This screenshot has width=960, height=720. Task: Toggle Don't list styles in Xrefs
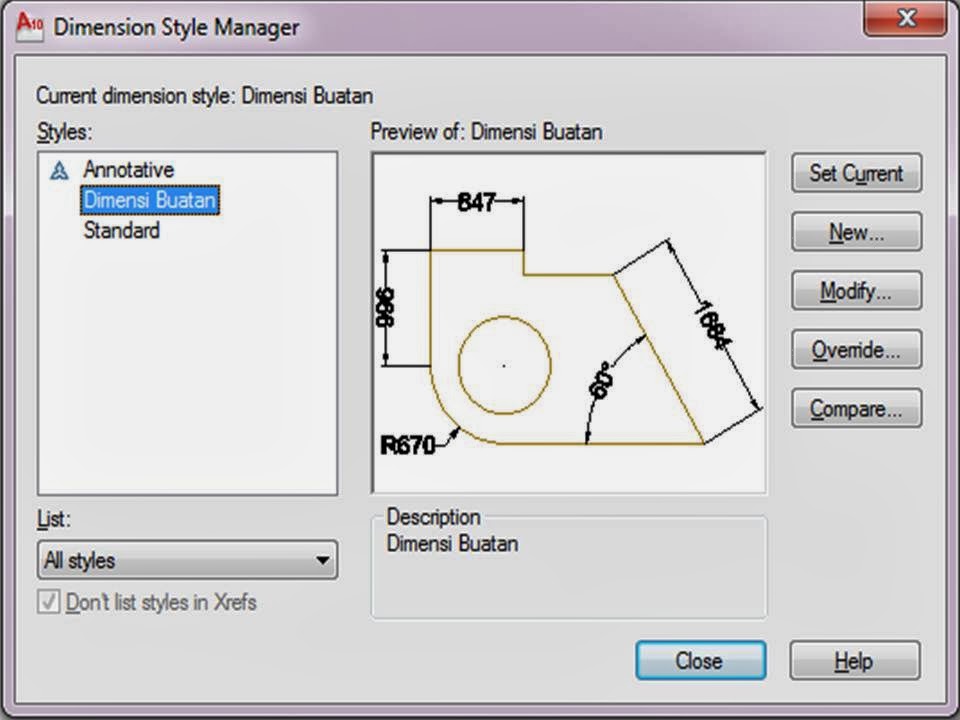[x=47, y=602]
